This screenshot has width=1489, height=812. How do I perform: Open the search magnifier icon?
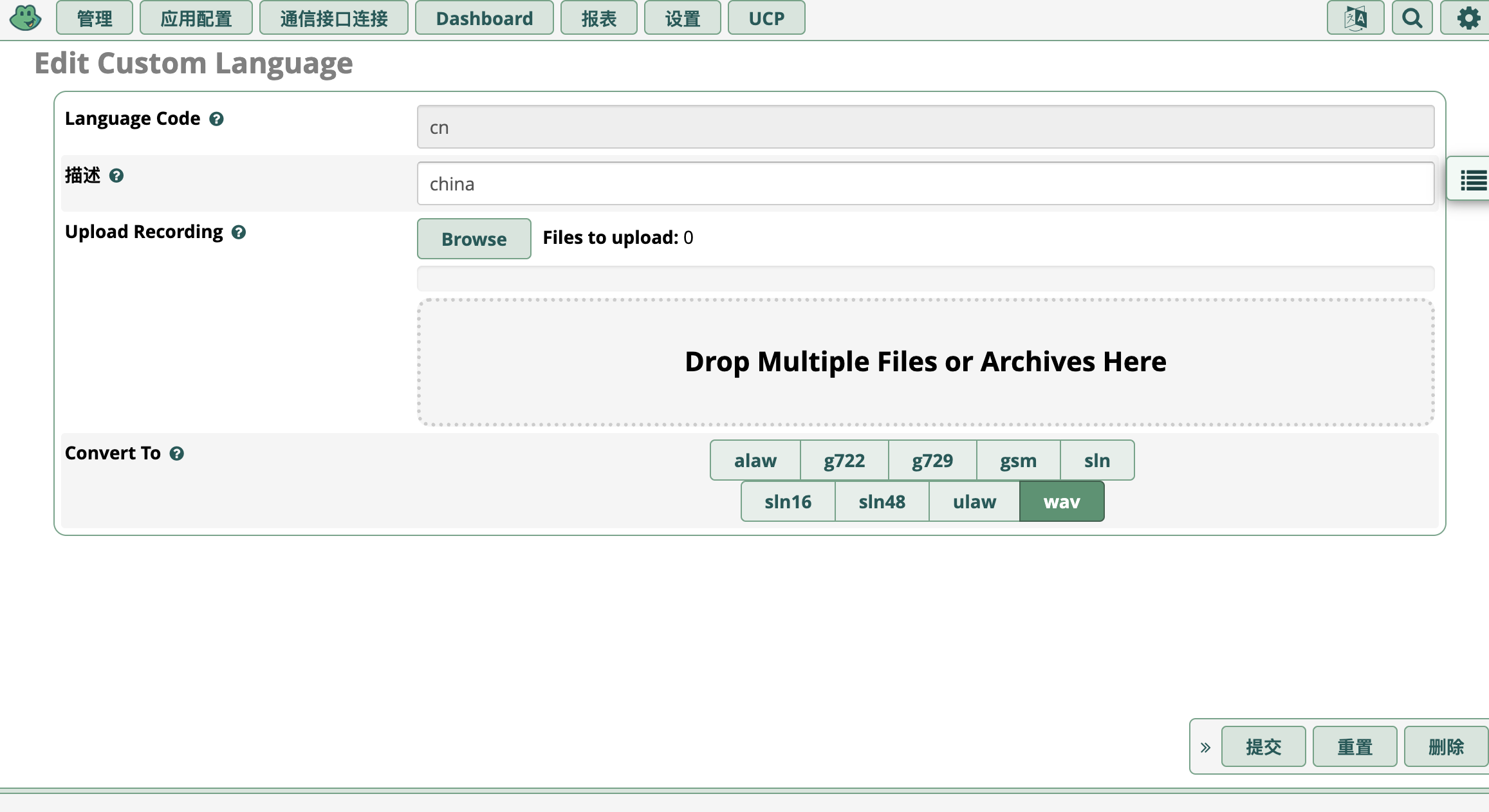1412,18
